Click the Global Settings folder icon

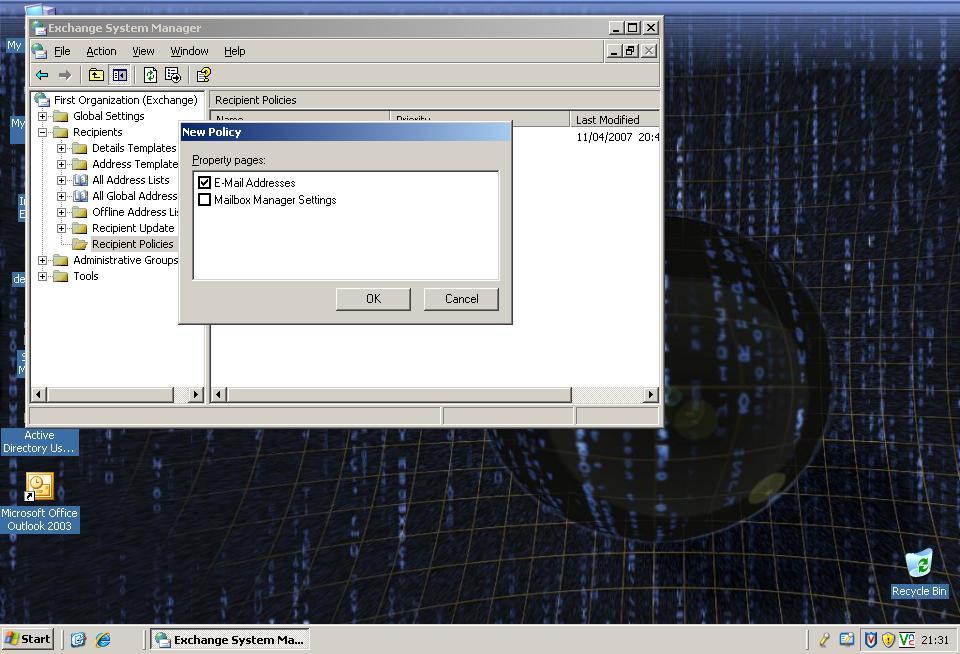pos(60,116)
